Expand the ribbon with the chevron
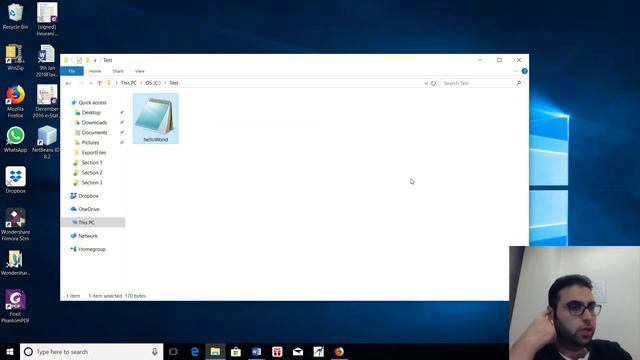The height and width of the screenshot is (360, 640). (516, 71)
